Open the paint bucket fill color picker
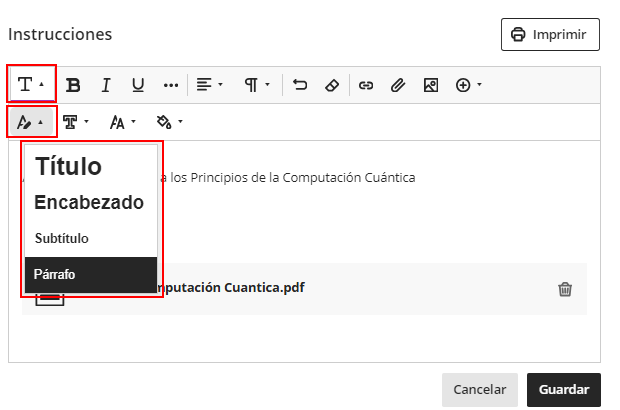The width and height of the screenshot is (620, 410). (169, 122)
